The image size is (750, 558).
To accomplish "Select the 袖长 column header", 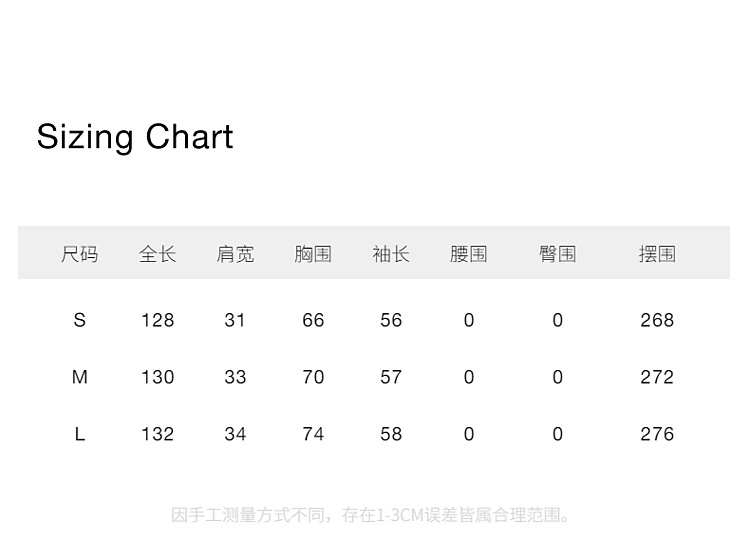I will tap(391, 254).
